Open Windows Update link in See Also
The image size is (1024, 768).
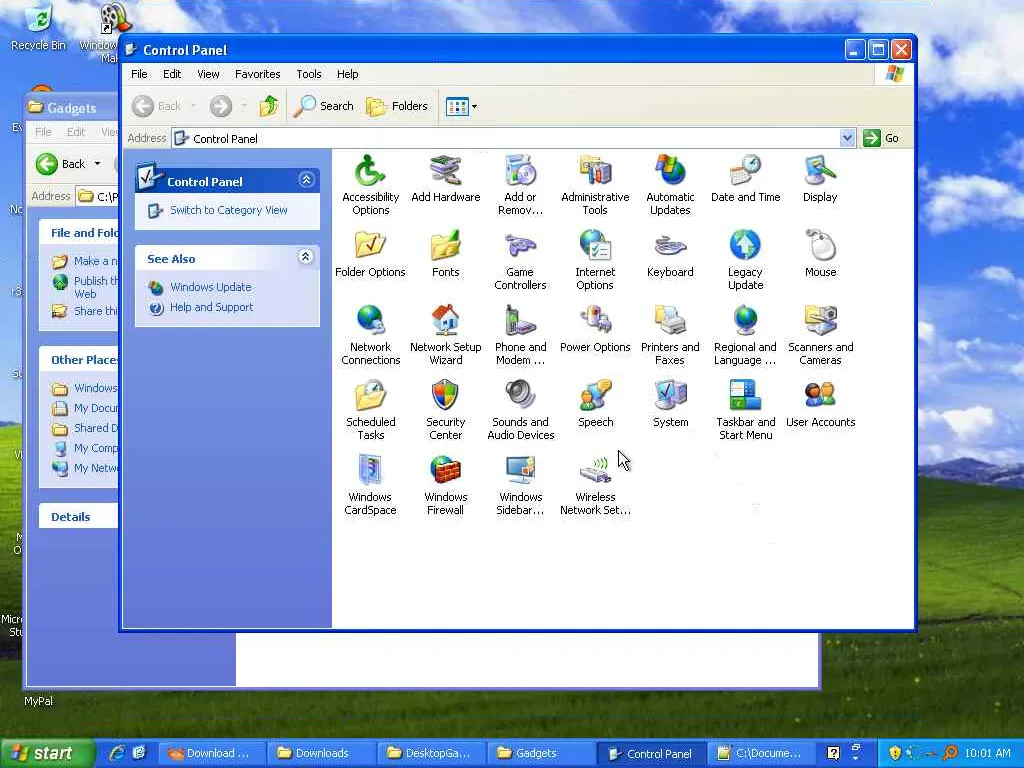(210, 287)
